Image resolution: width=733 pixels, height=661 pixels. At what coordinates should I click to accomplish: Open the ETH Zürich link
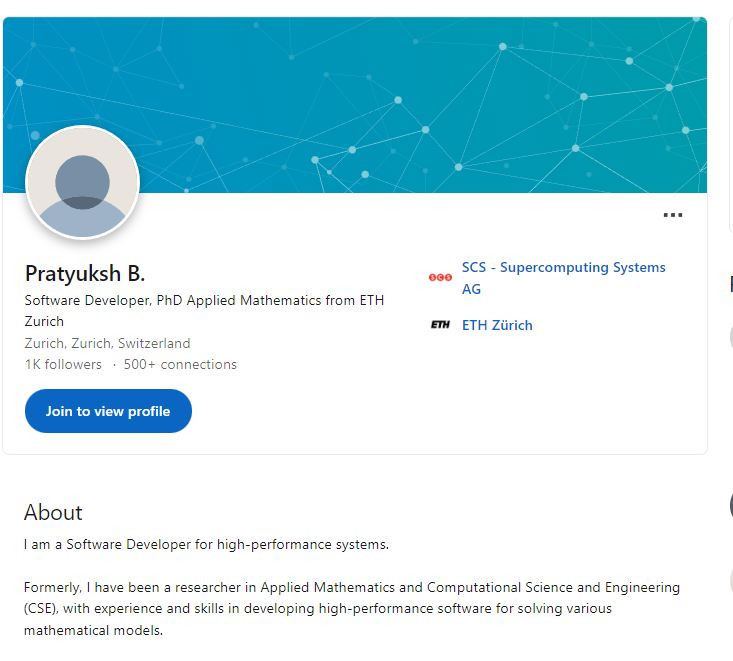(x=497, y=325)
